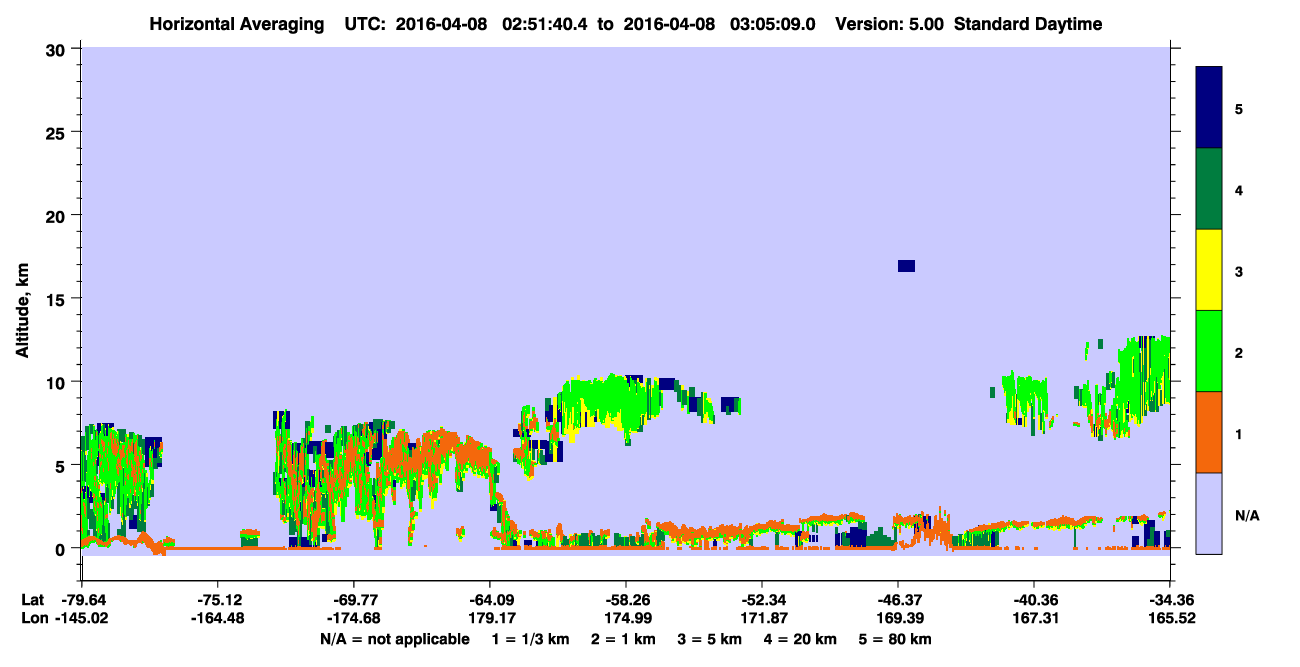Click colorbar label 5
Image resolution: width=1300 pixels, height=667 pixels.
coord(1239,108)
